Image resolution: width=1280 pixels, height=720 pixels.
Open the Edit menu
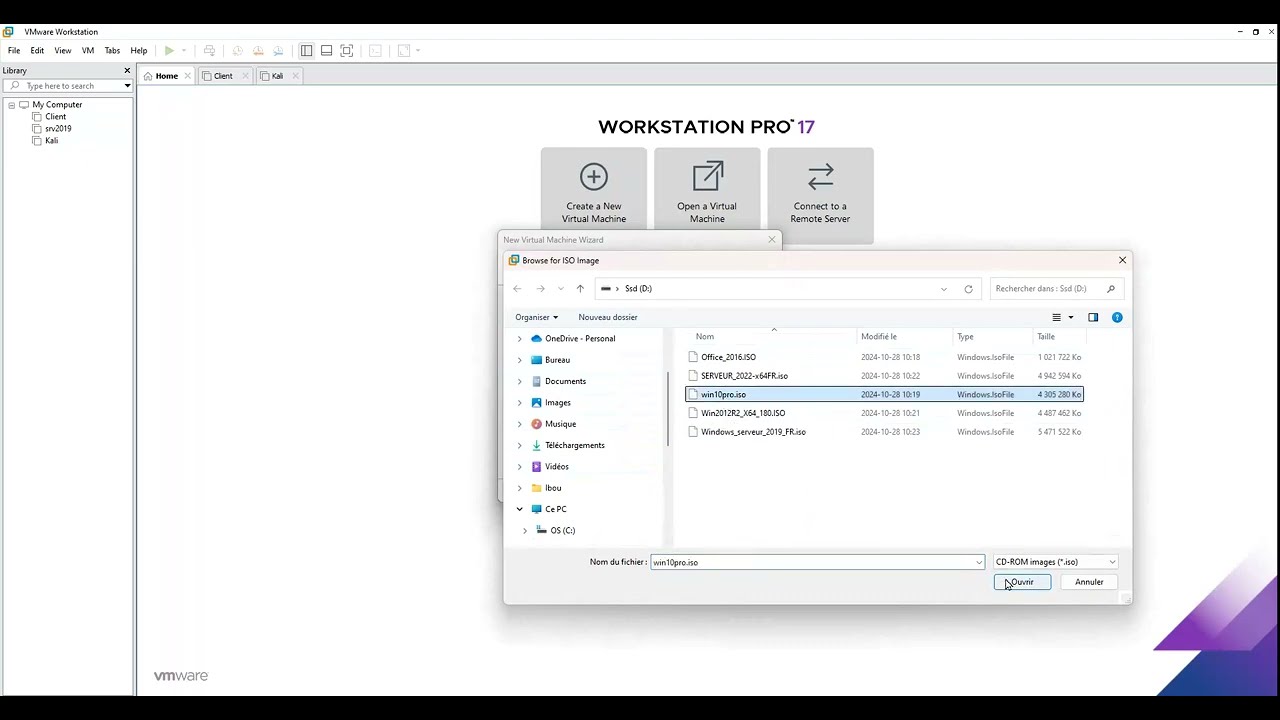37,50
